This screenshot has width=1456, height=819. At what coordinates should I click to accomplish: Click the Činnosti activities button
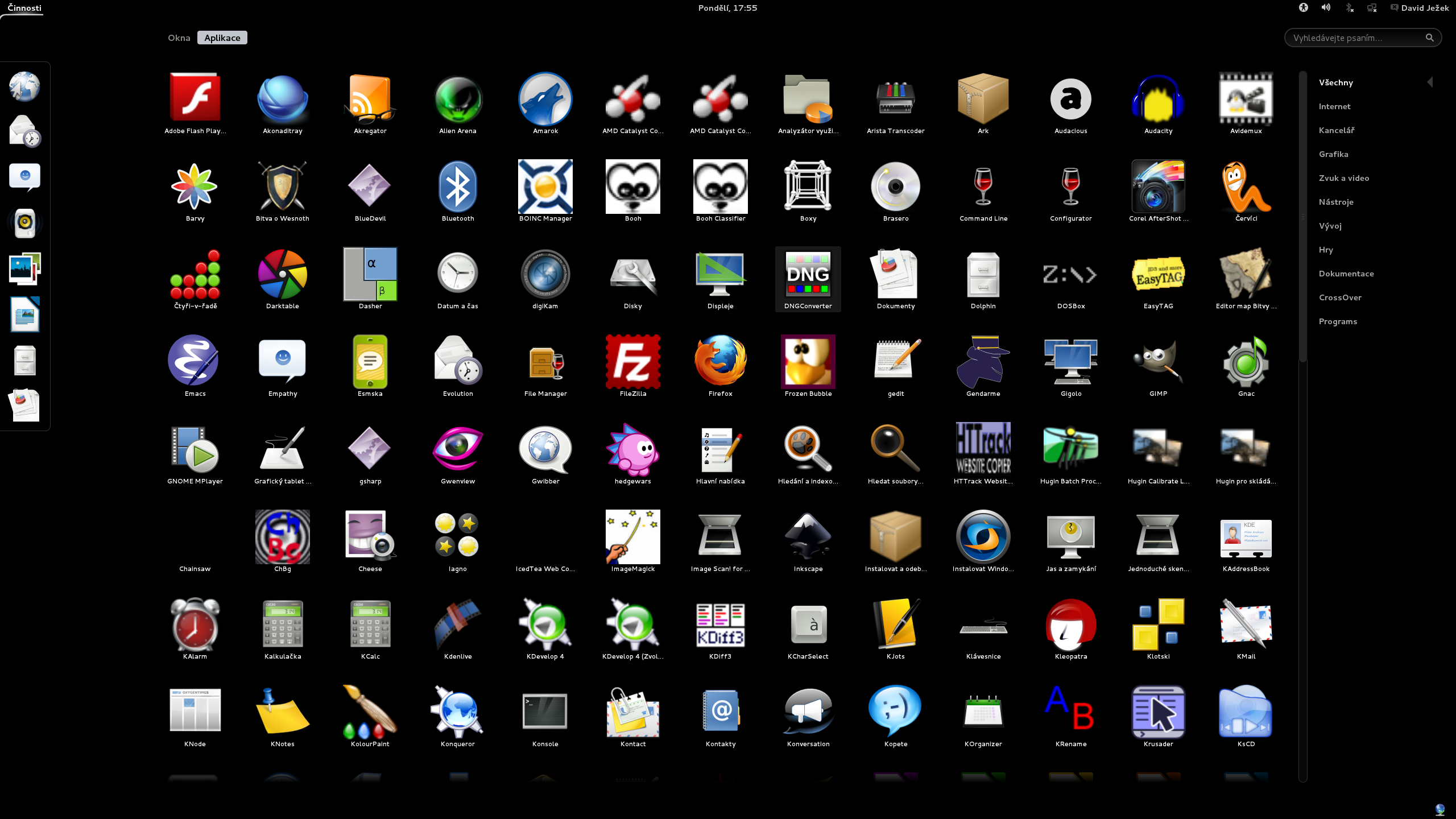point(24,8)
